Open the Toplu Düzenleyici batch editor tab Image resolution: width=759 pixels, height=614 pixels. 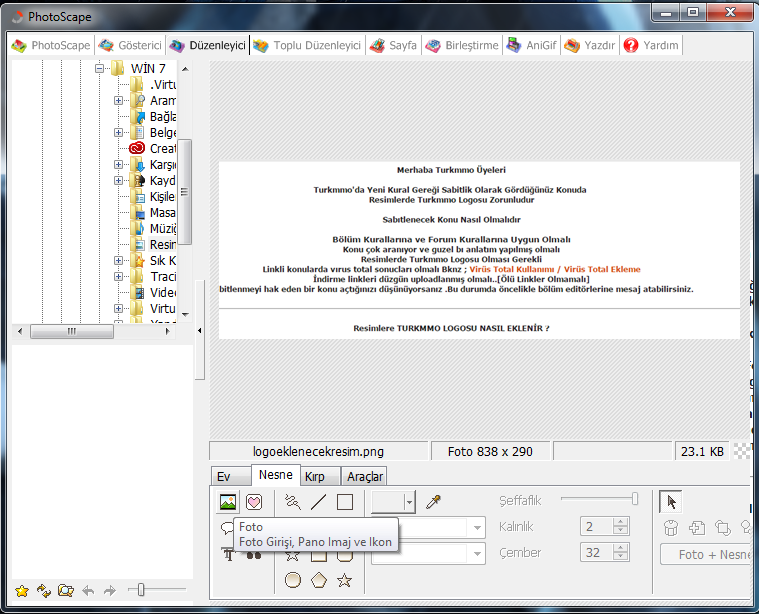click(307, 46)
